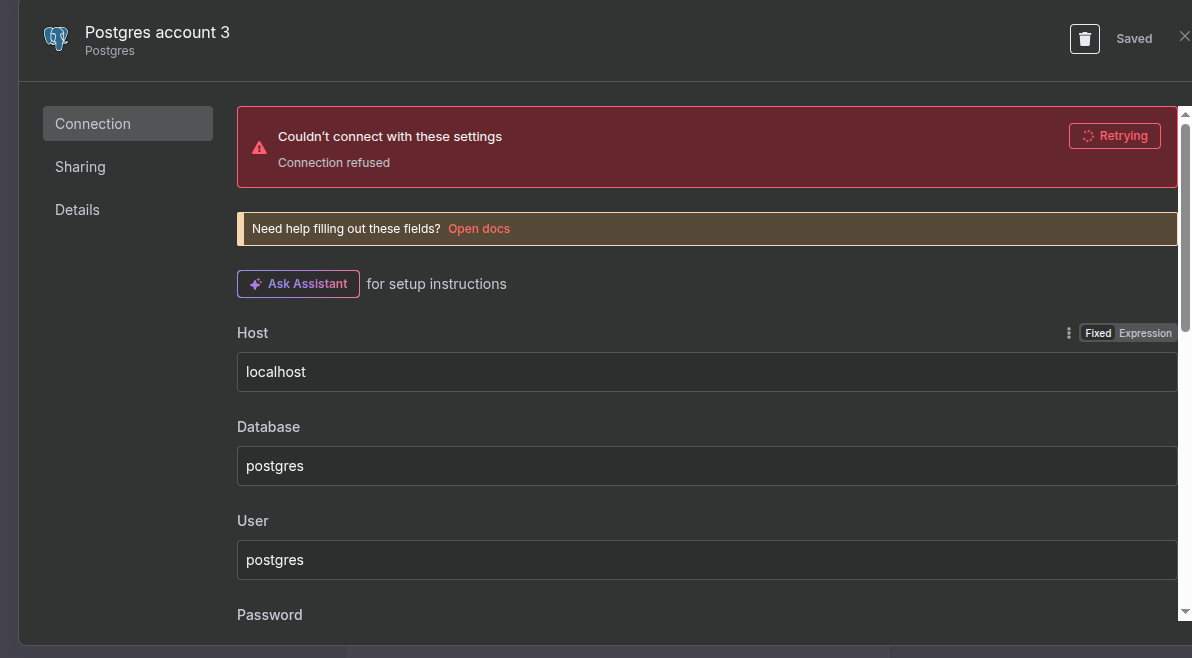
Task: Select Expression mode for Host field
Action: (1145, 333)
